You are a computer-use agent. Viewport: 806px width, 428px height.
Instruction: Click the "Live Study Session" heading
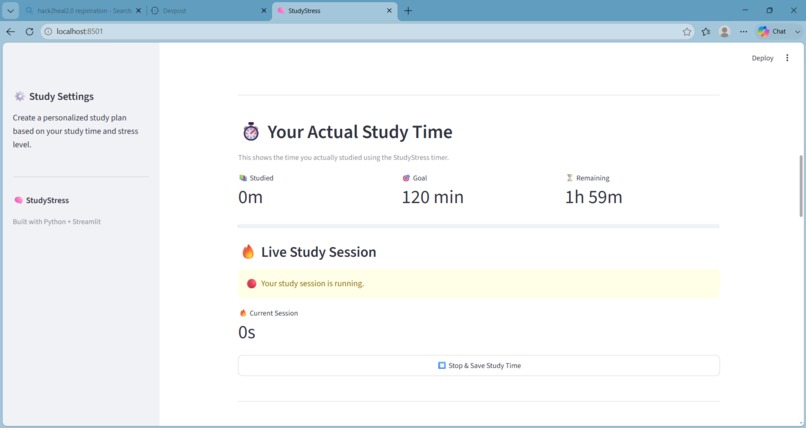pos(319,252)
